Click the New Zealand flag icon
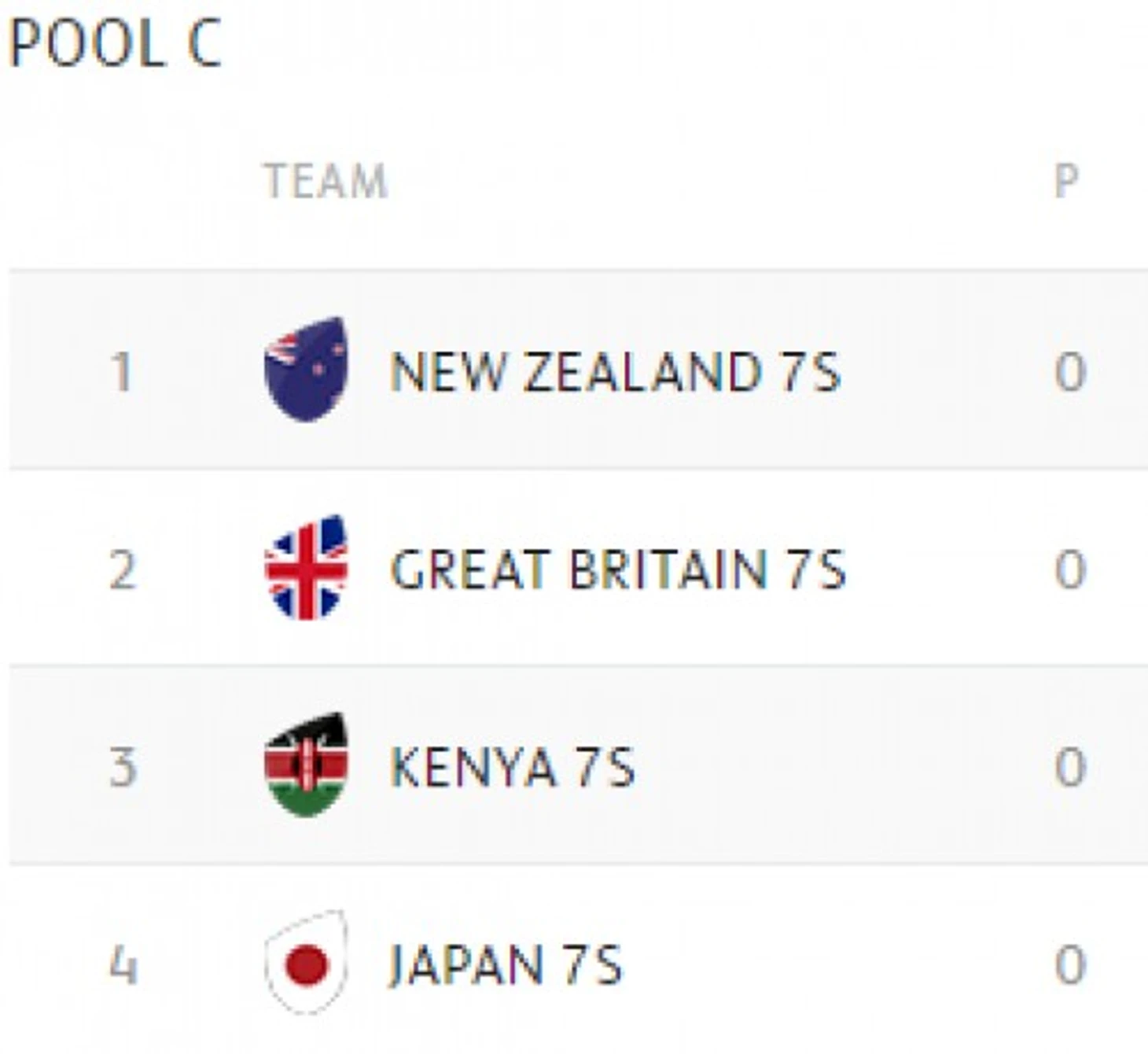1148x1054 pixels. 306,369
